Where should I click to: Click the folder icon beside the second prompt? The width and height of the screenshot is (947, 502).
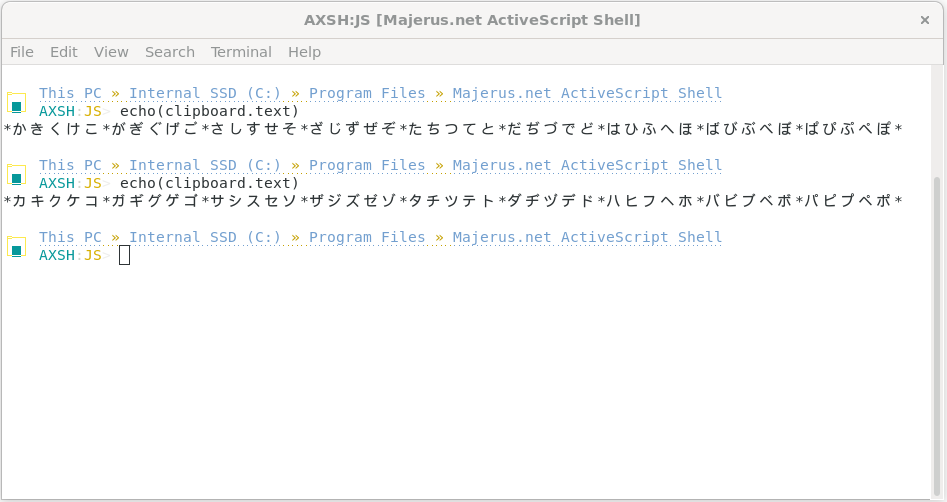coord(16,174)
